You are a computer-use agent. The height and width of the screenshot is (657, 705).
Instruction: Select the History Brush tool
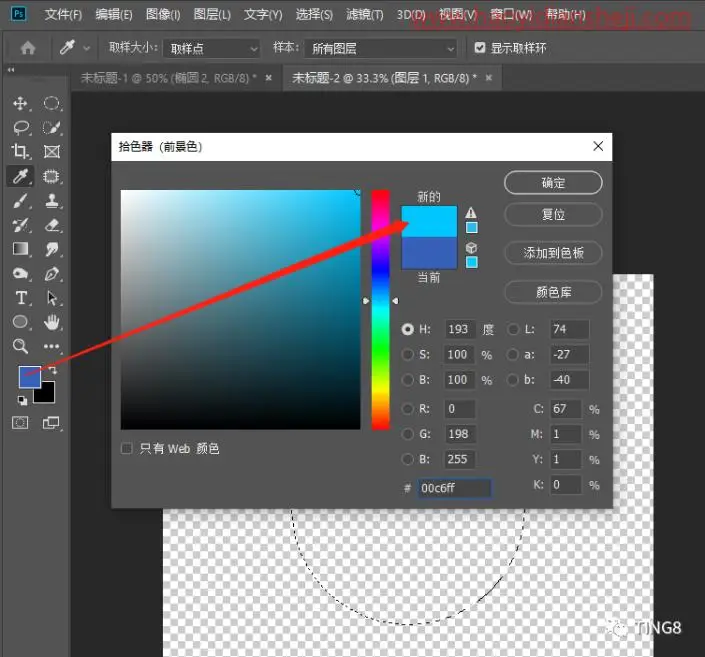(20, 225)
